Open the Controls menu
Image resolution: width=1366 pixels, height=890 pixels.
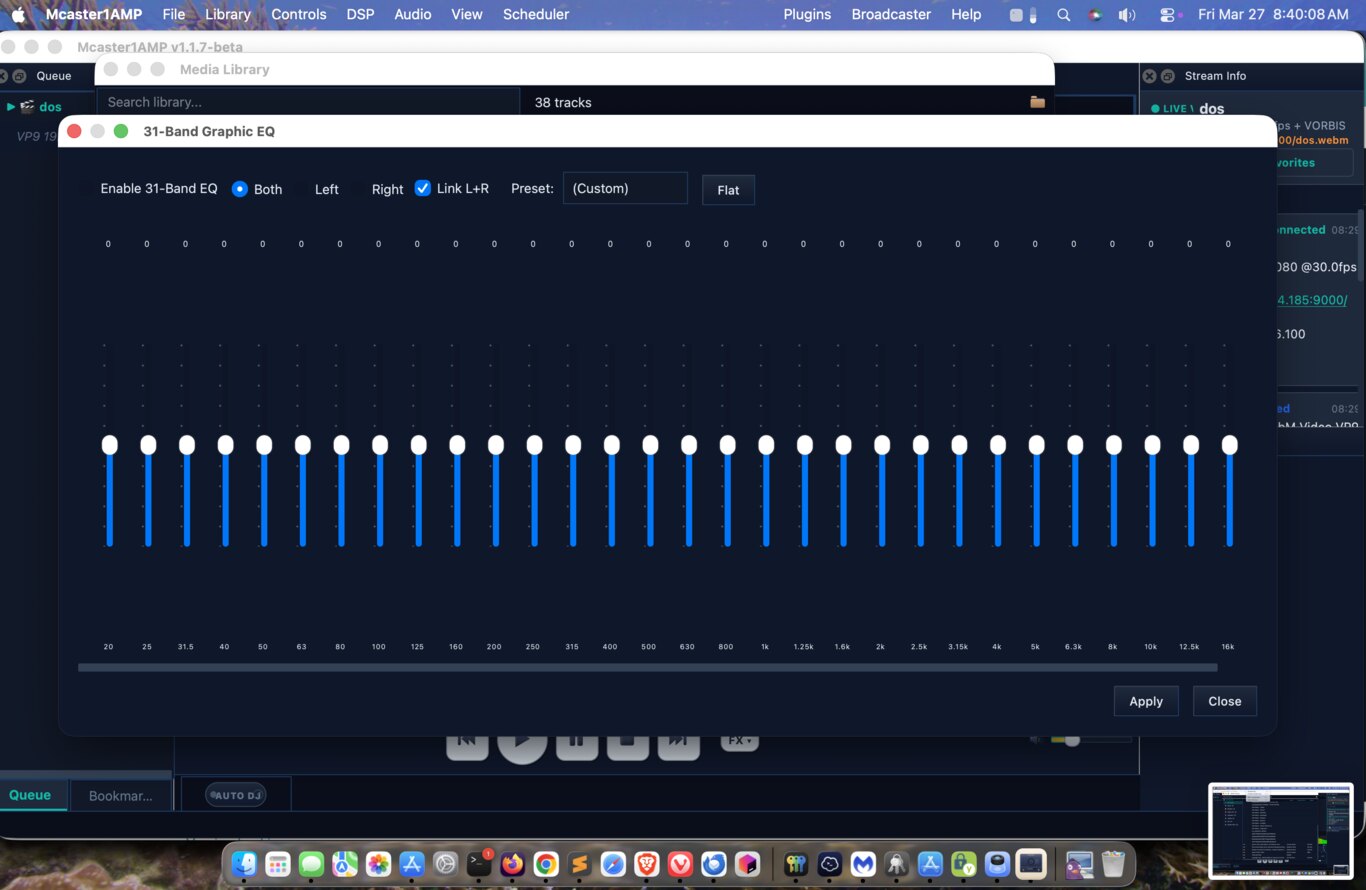299,14
